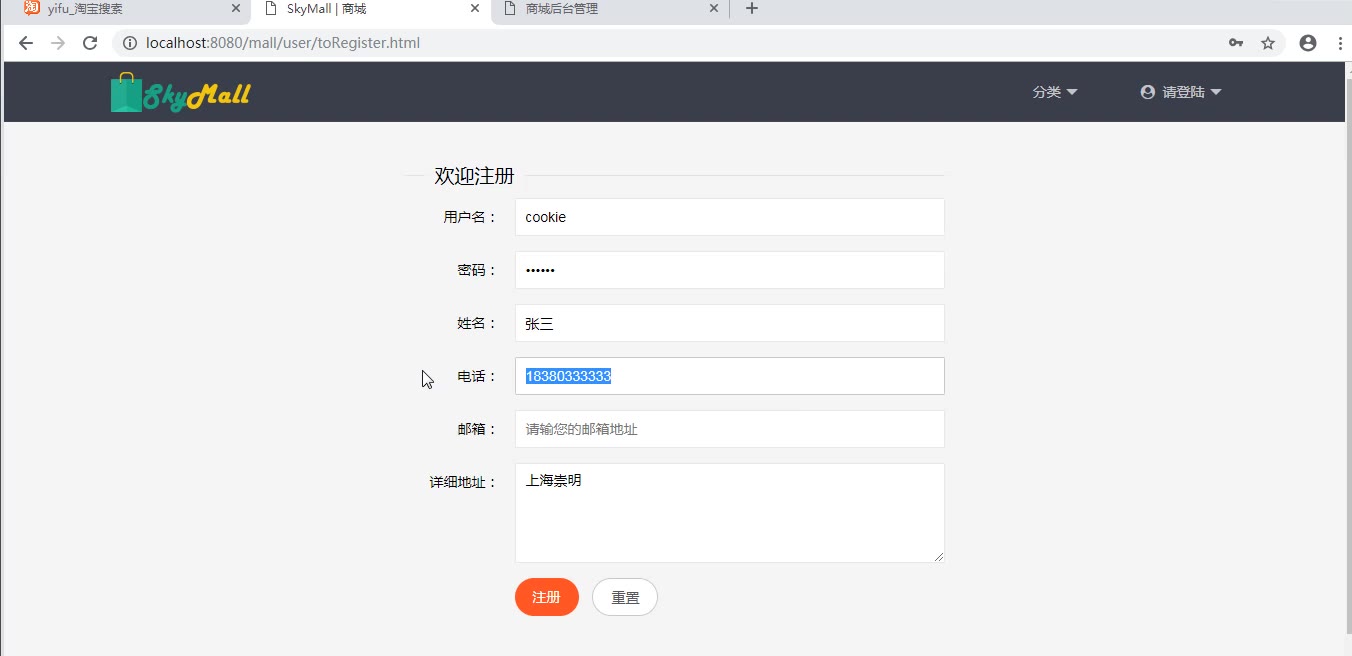
Task: Click the SkyMall logo
Action: click(x=181, y=93)
